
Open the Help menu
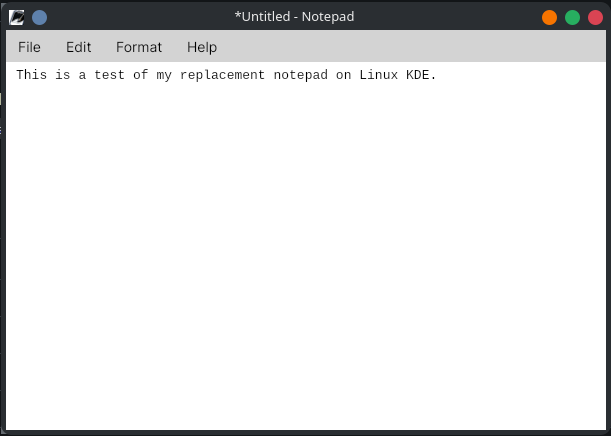(x=202, y=47)
